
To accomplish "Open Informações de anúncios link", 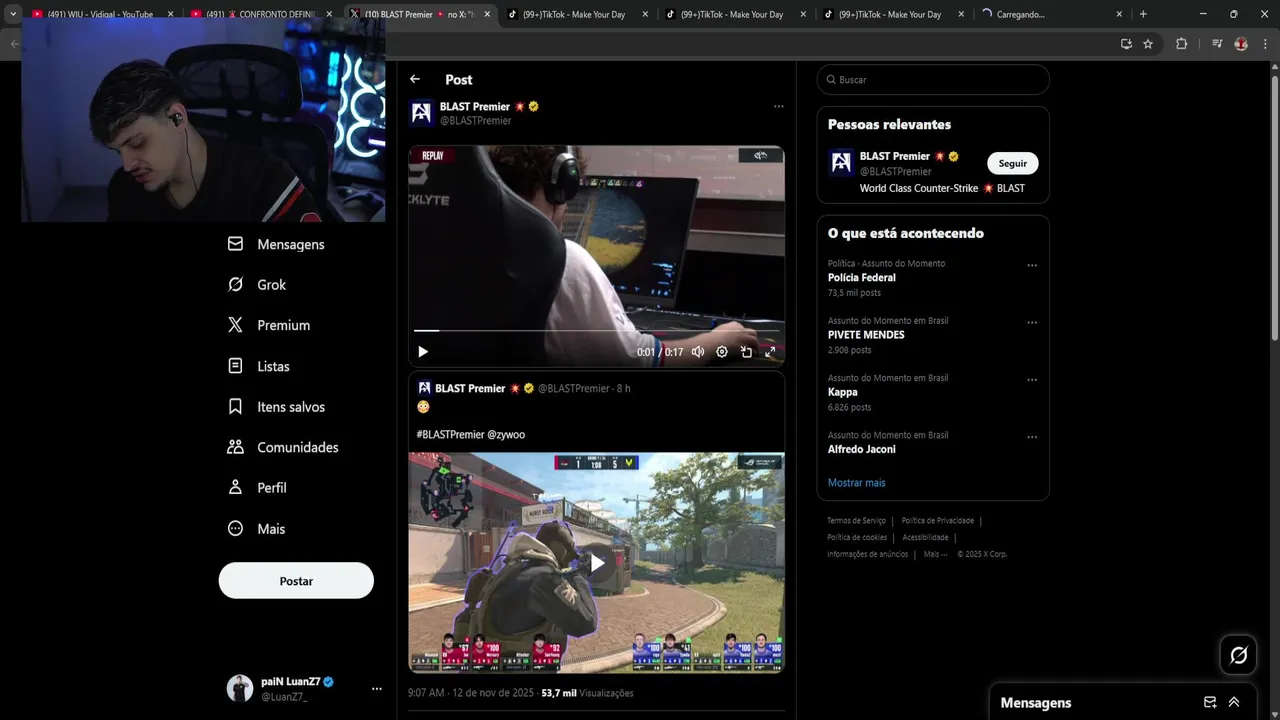I will pos(867,554).
